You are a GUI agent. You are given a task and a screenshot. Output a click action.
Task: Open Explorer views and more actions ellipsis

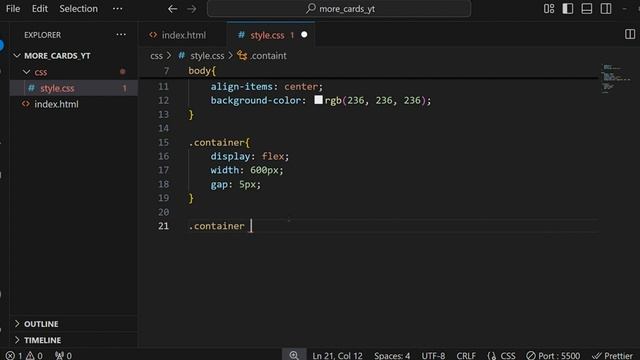(x=121, y=35)
